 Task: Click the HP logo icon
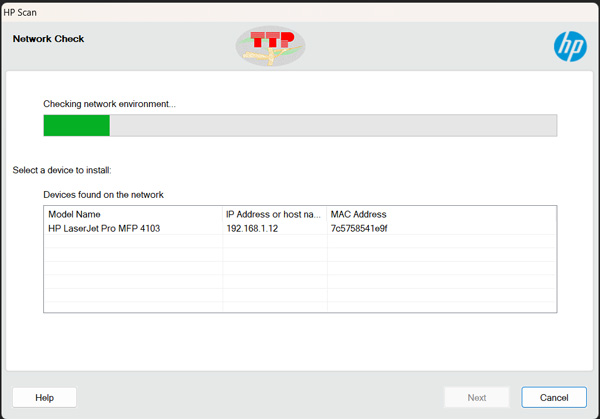pos(570,46)
